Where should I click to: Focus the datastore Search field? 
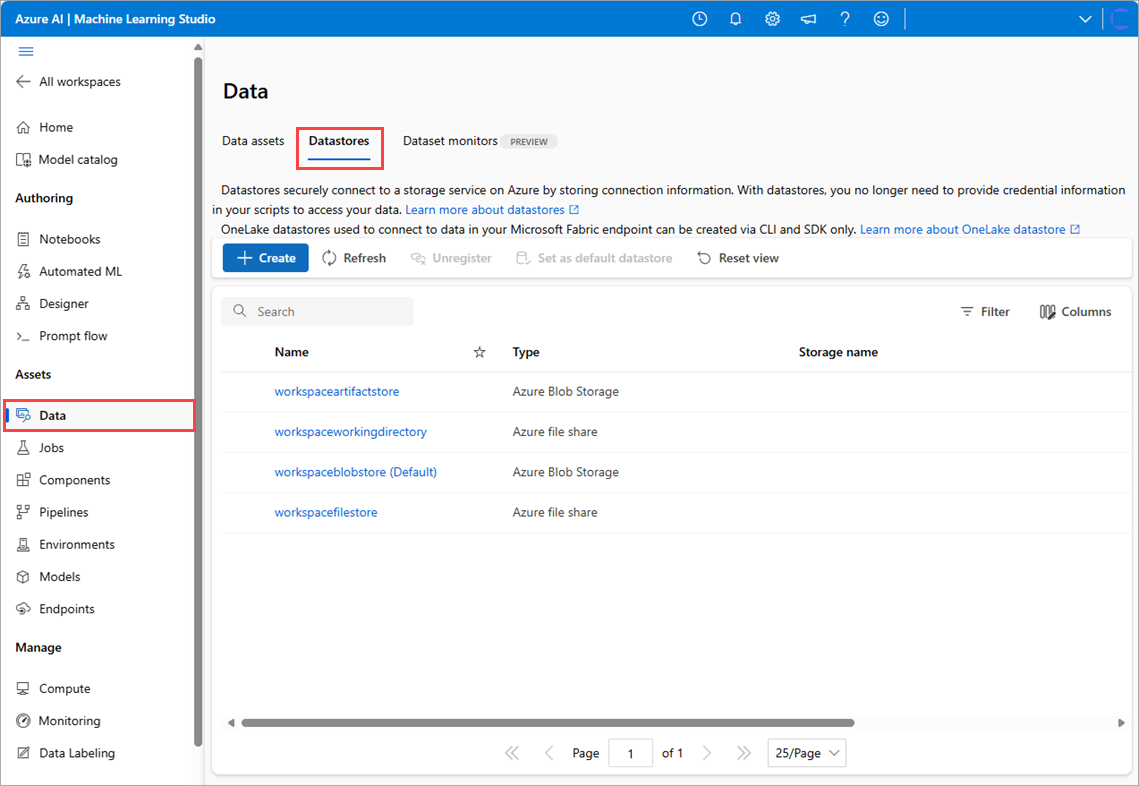317,312
